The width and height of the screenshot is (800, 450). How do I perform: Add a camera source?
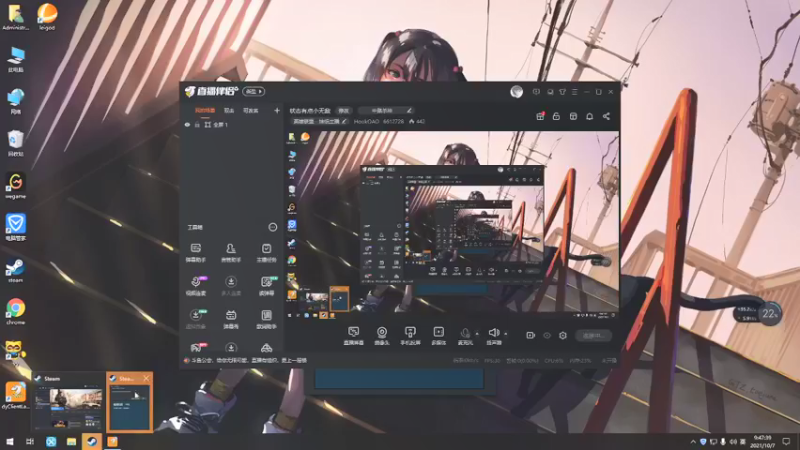pos(382,336)
